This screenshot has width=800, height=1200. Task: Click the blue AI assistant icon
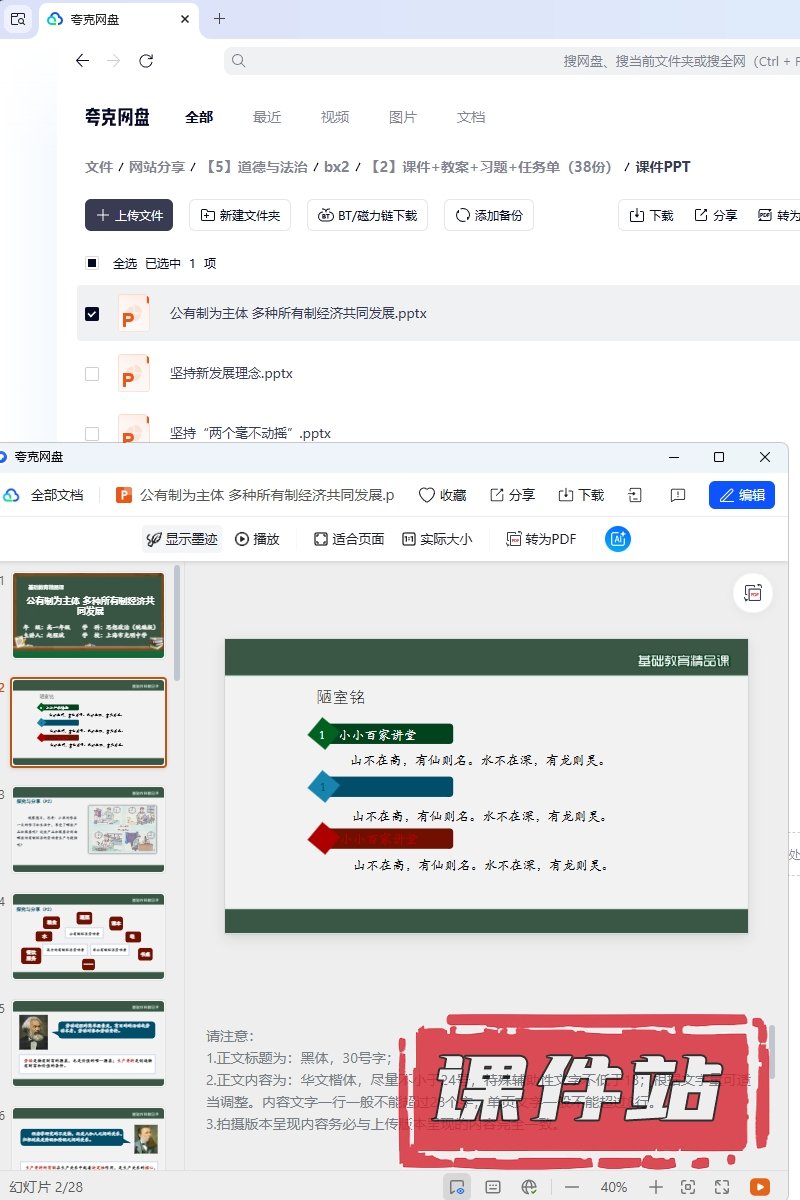(618, 539)
